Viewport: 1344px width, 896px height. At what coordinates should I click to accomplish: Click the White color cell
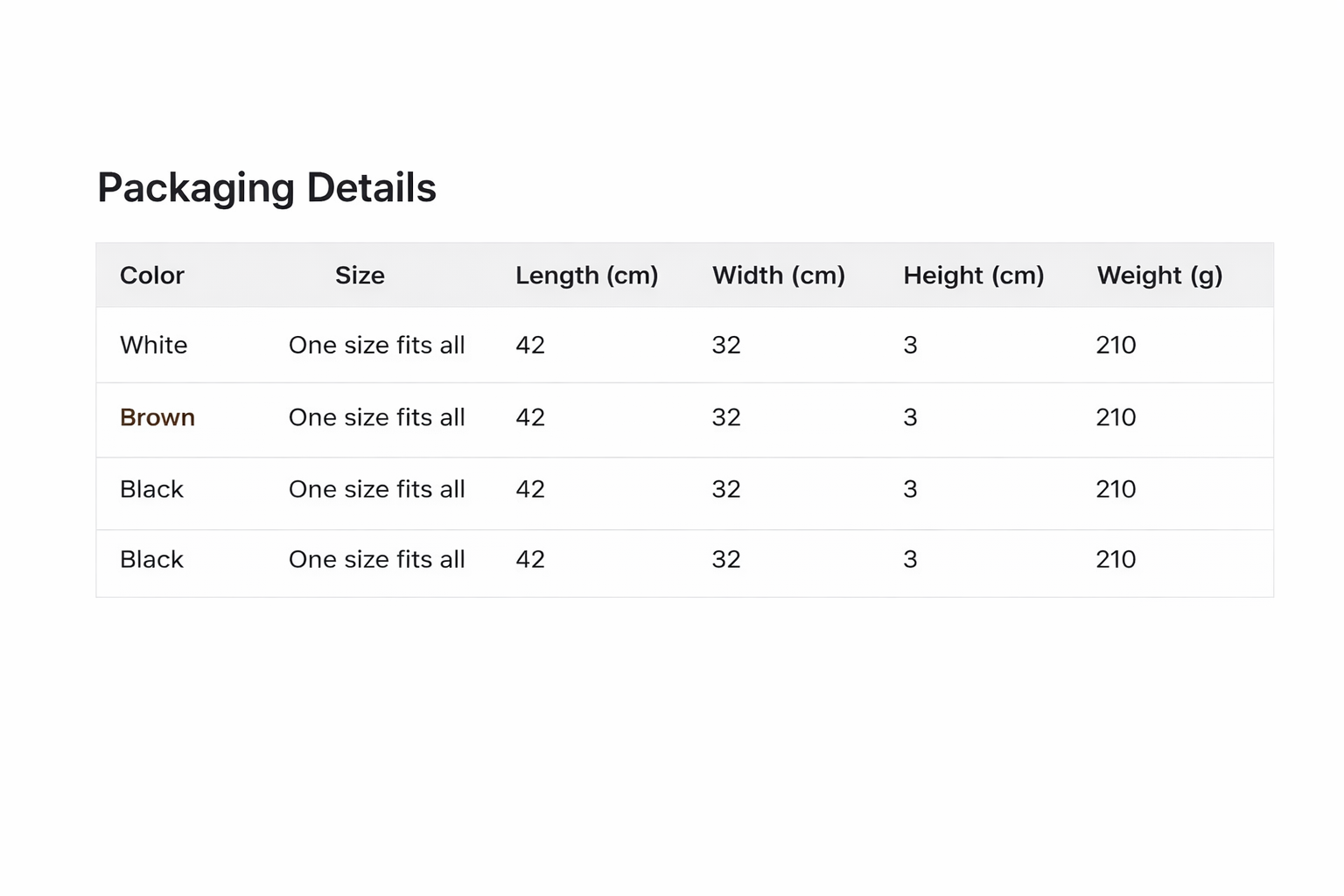click(x=154, y=345)
